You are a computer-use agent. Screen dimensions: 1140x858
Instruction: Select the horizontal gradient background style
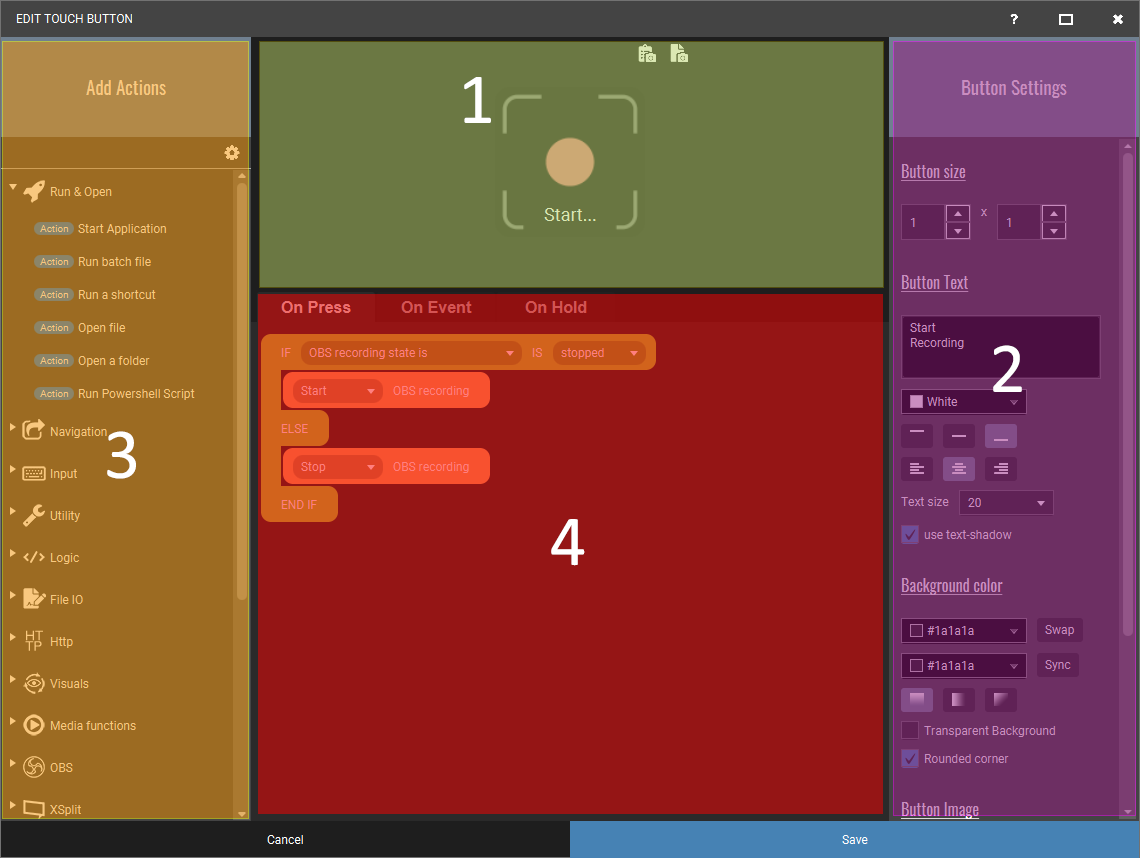coord(959,699)
